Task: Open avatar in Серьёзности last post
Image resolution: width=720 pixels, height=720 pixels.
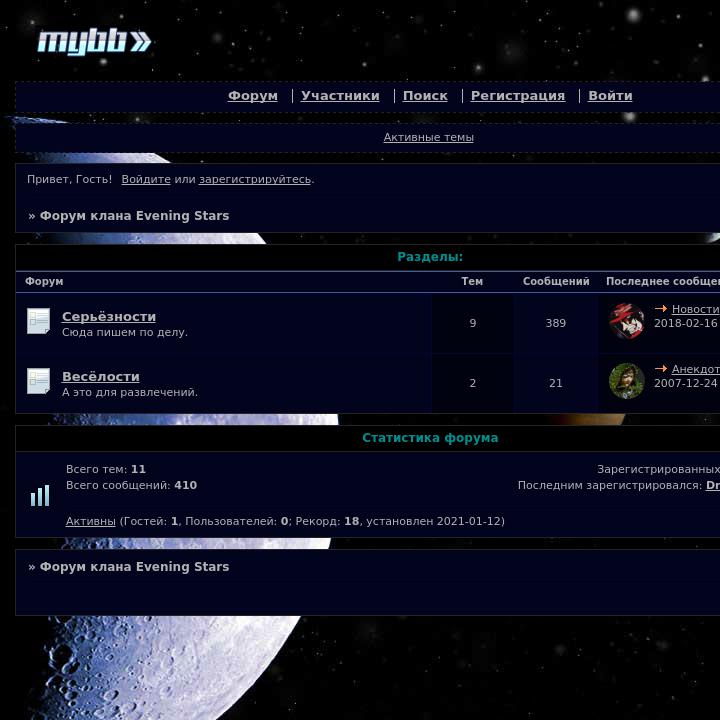Action: (x=626, y=321)
